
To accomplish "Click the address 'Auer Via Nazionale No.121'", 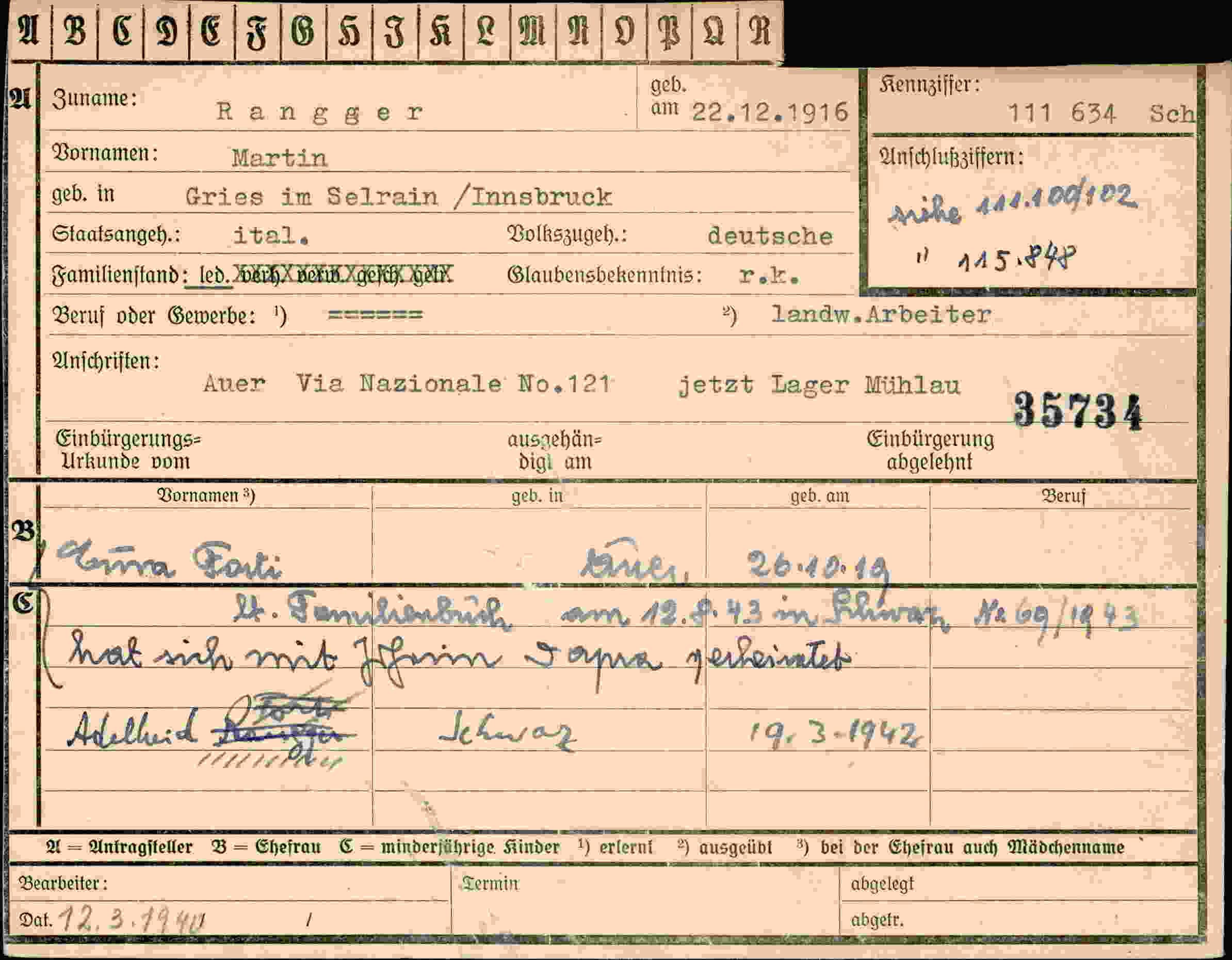I will tap(407, 385).
